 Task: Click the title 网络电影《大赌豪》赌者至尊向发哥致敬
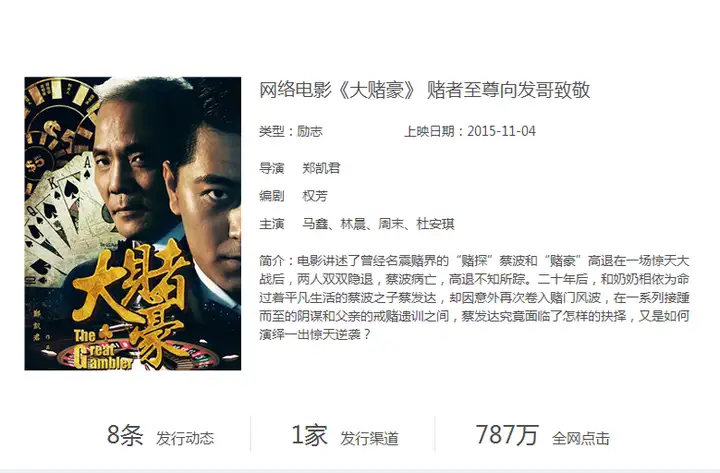(424, 90)
